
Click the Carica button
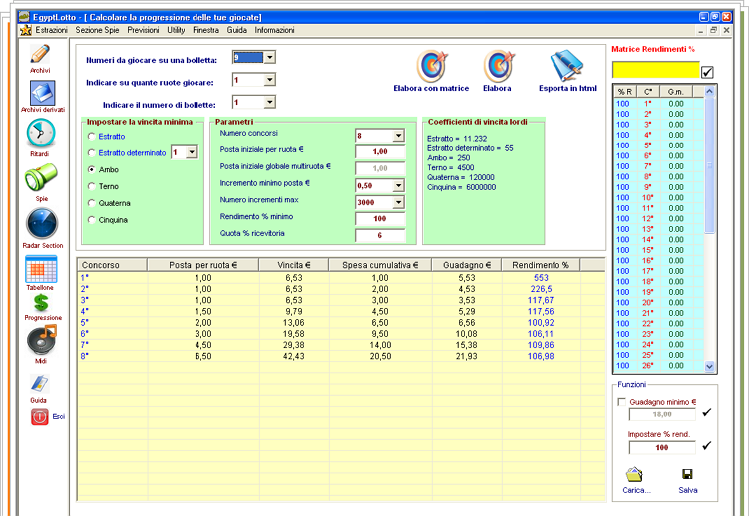[634, 475]
